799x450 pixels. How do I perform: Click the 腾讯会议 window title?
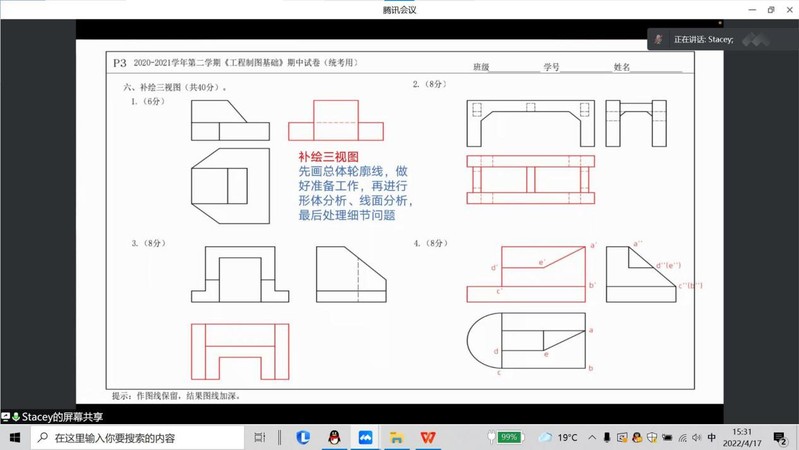(x=399, y=10)
